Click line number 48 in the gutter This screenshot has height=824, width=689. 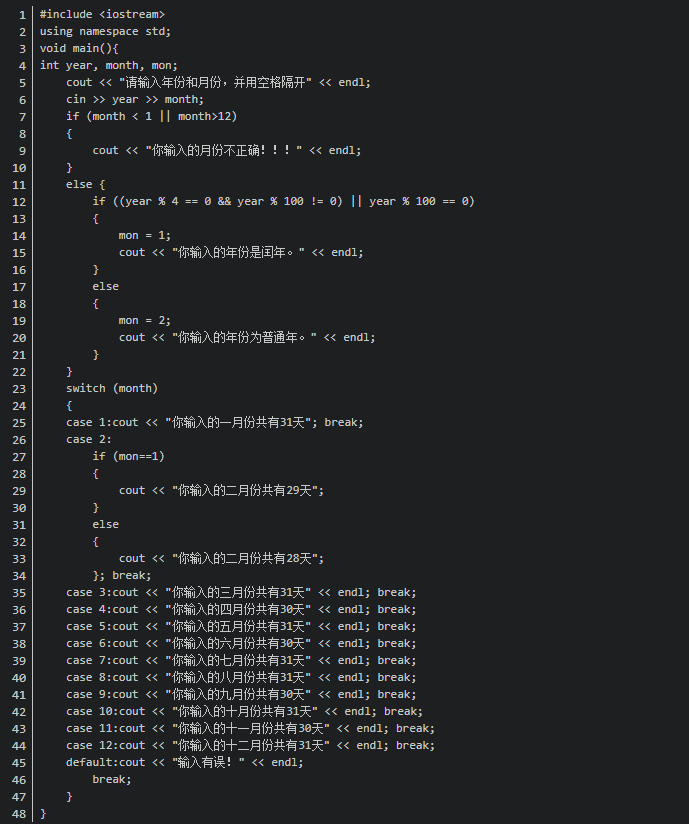pos(19,813)
